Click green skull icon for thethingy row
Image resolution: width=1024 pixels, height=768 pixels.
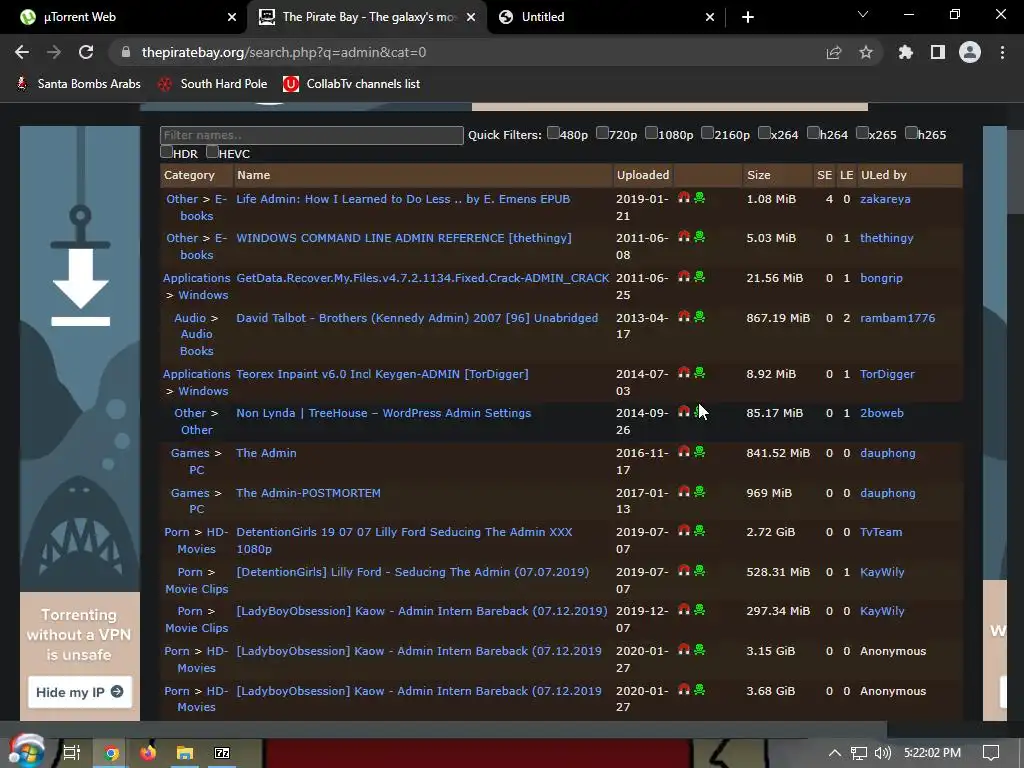(699, 236)
